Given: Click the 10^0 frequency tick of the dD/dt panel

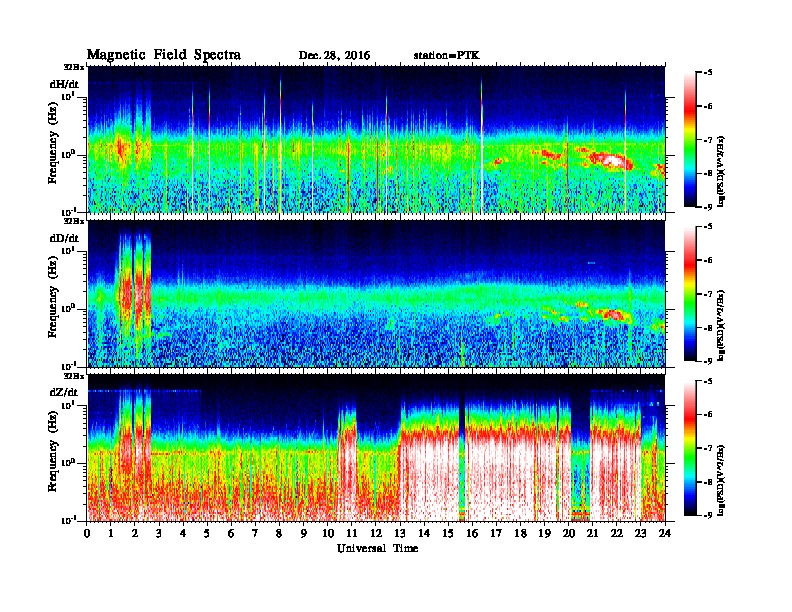Looking at the screenshot, I should [x=69, y=308].
